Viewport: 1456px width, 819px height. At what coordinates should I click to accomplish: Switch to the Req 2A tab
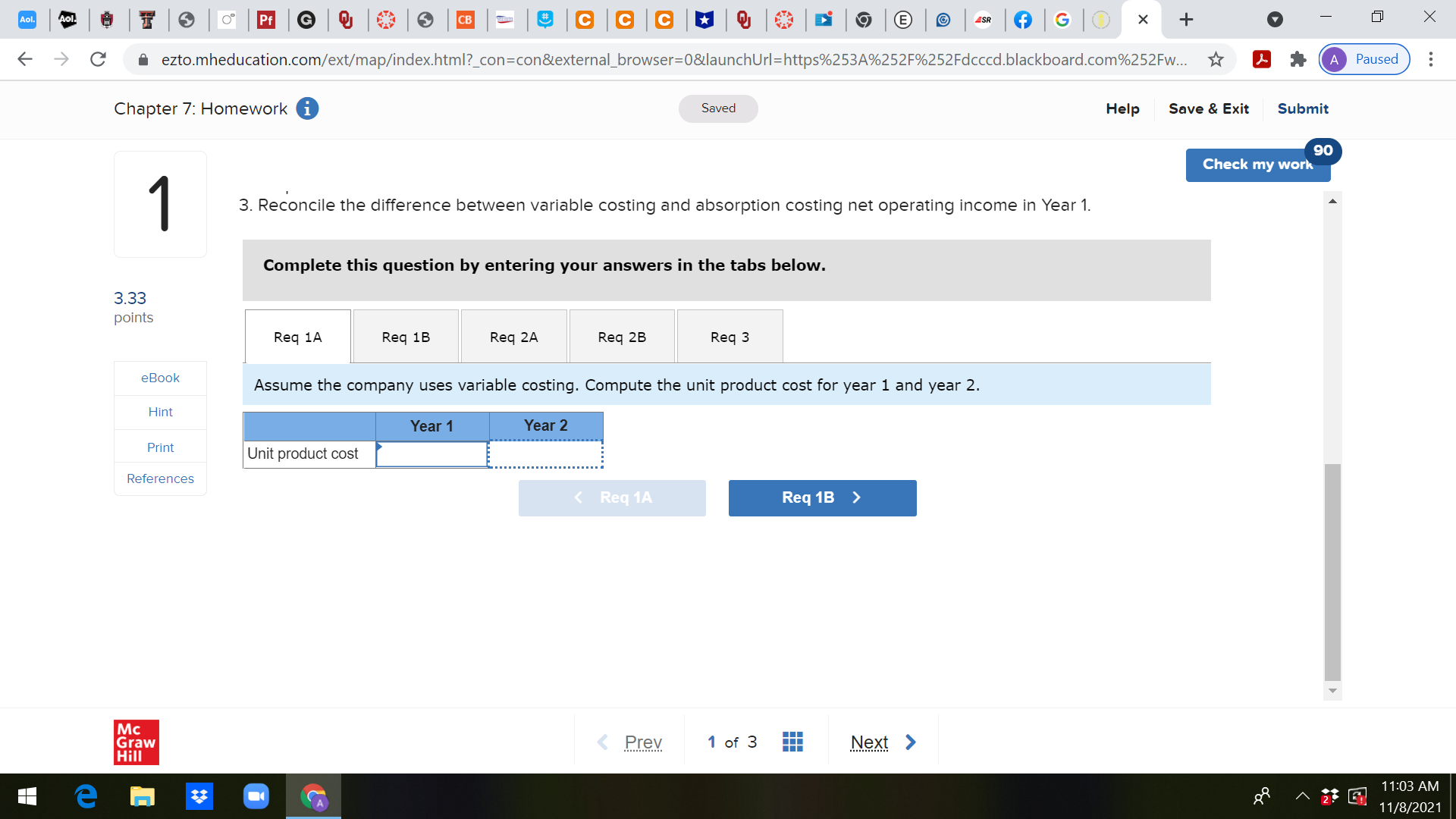pos(513,336)
